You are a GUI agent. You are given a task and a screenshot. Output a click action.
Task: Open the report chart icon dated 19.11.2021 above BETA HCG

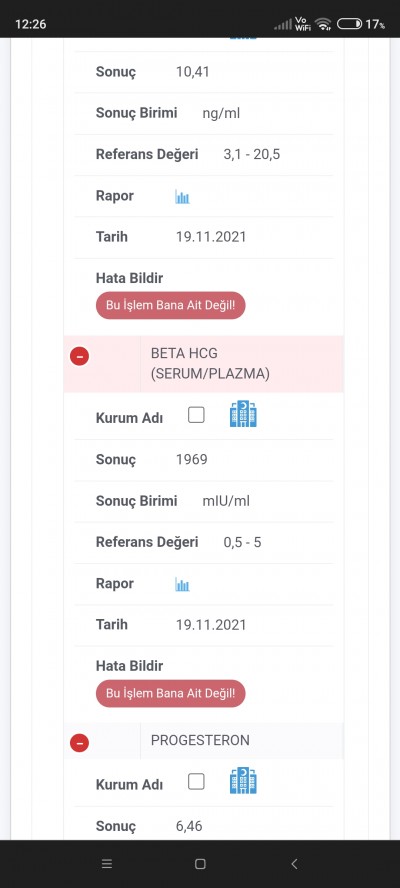(x=182, y=197)
